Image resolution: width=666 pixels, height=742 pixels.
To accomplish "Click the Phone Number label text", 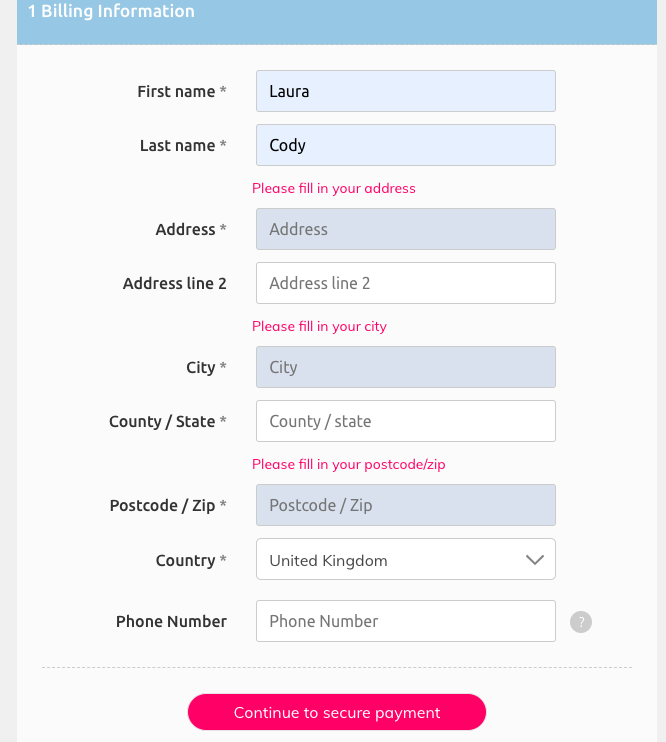I will pos(171,622).
